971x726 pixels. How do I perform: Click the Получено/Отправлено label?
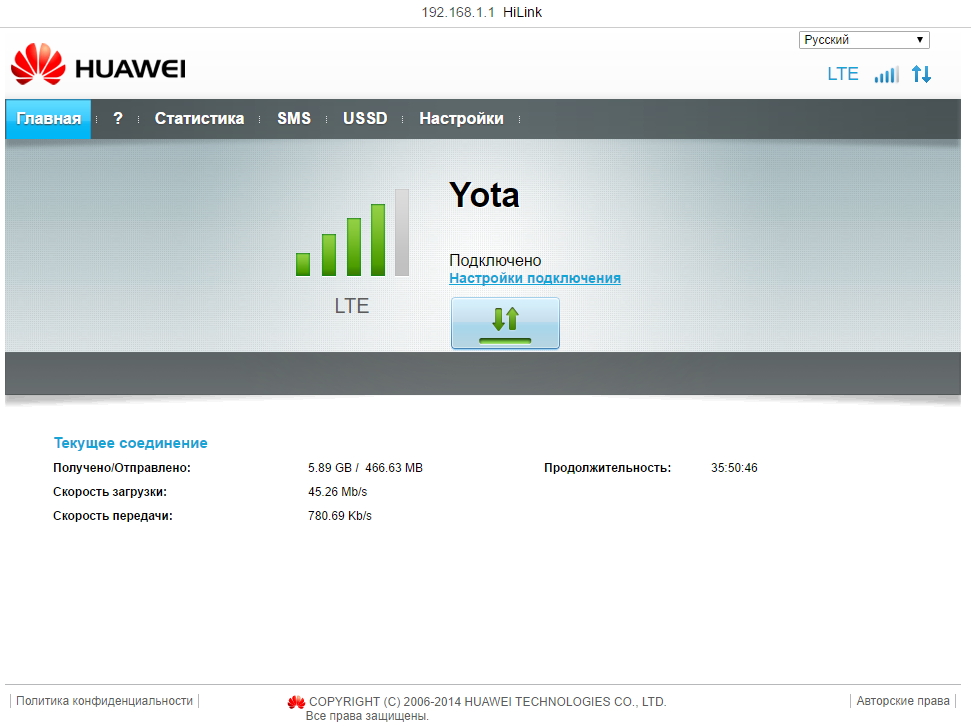point(122,468)
